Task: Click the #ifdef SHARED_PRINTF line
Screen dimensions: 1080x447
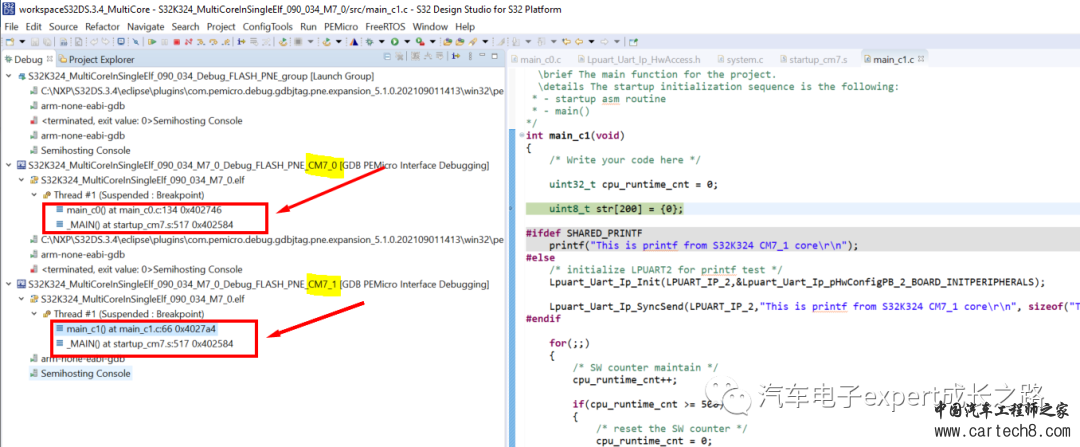Action: pos(585,233)
